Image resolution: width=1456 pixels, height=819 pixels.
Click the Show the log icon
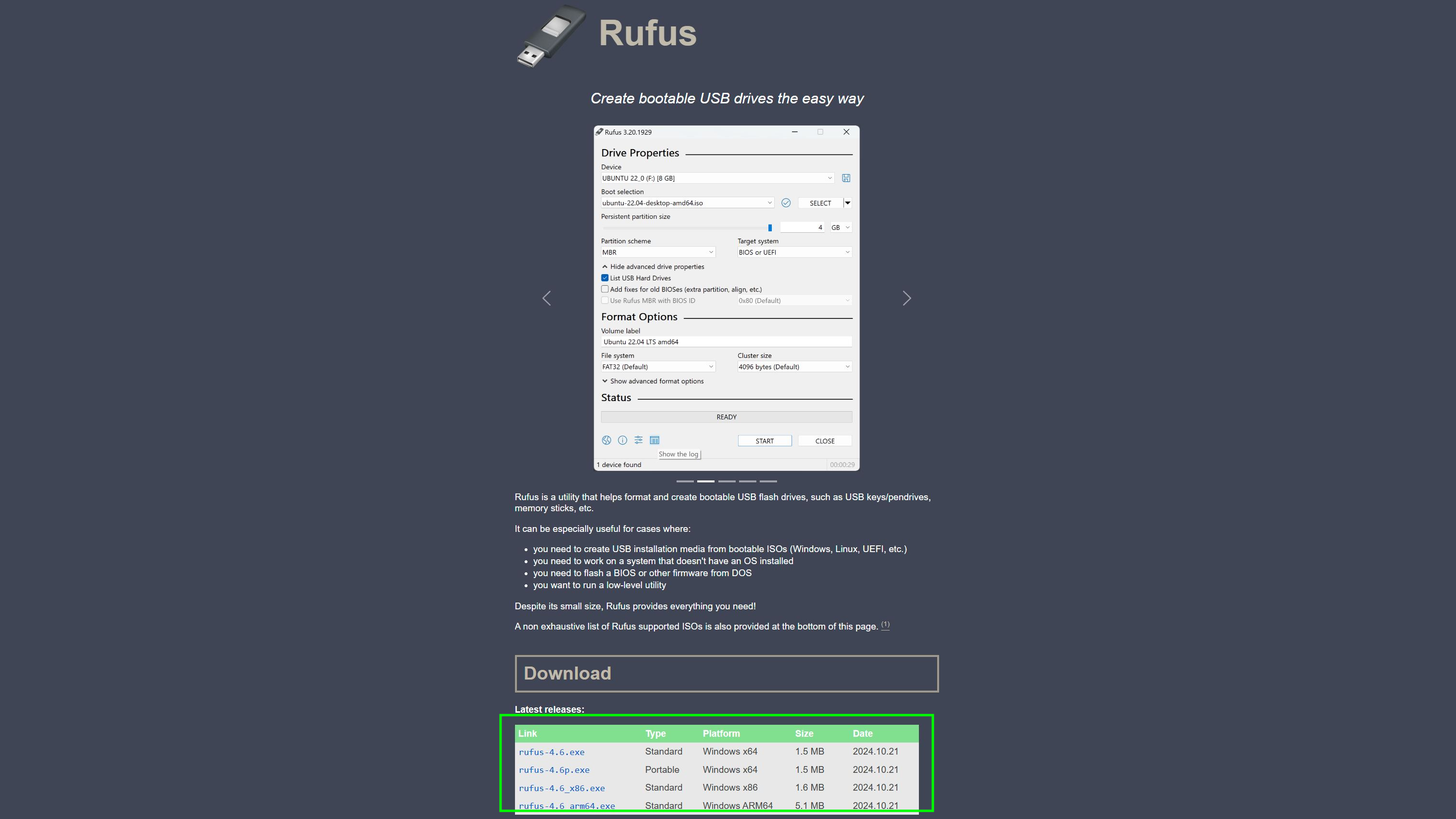(654, 441)
